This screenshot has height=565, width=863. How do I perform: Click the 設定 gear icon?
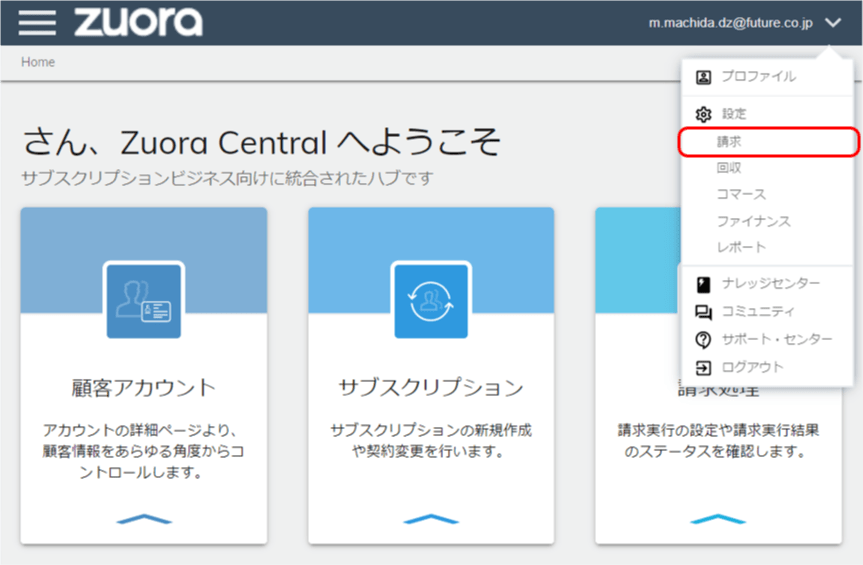[x=703, y=114]
